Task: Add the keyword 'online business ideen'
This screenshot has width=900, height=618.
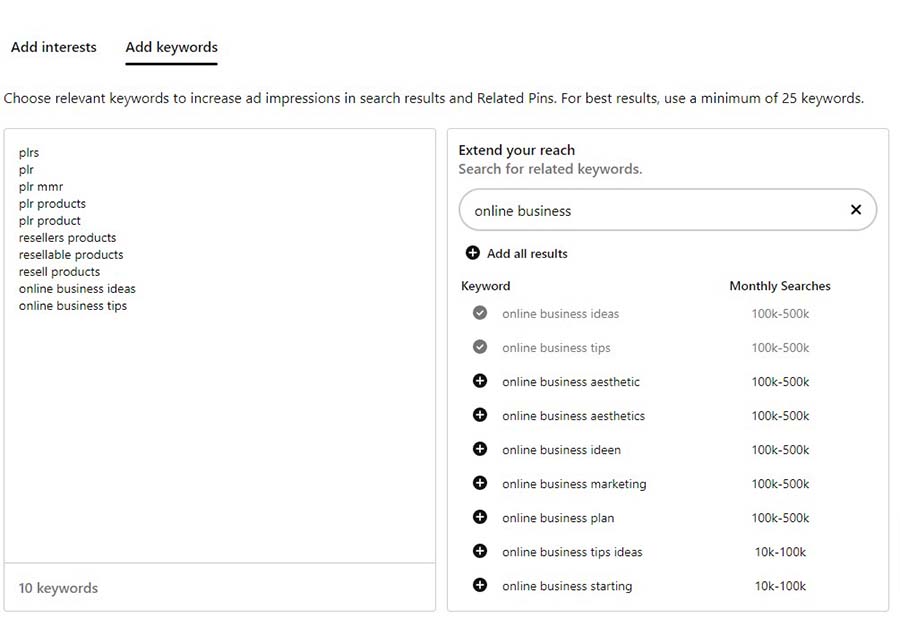Action: pos(480,450)
